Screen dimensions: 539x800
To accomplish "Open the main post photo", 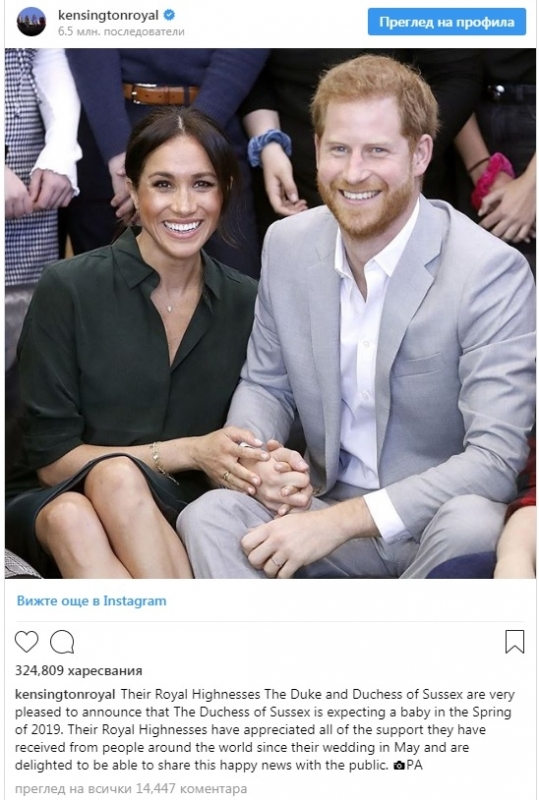I will pyautogui.click(x=271, y=313).
